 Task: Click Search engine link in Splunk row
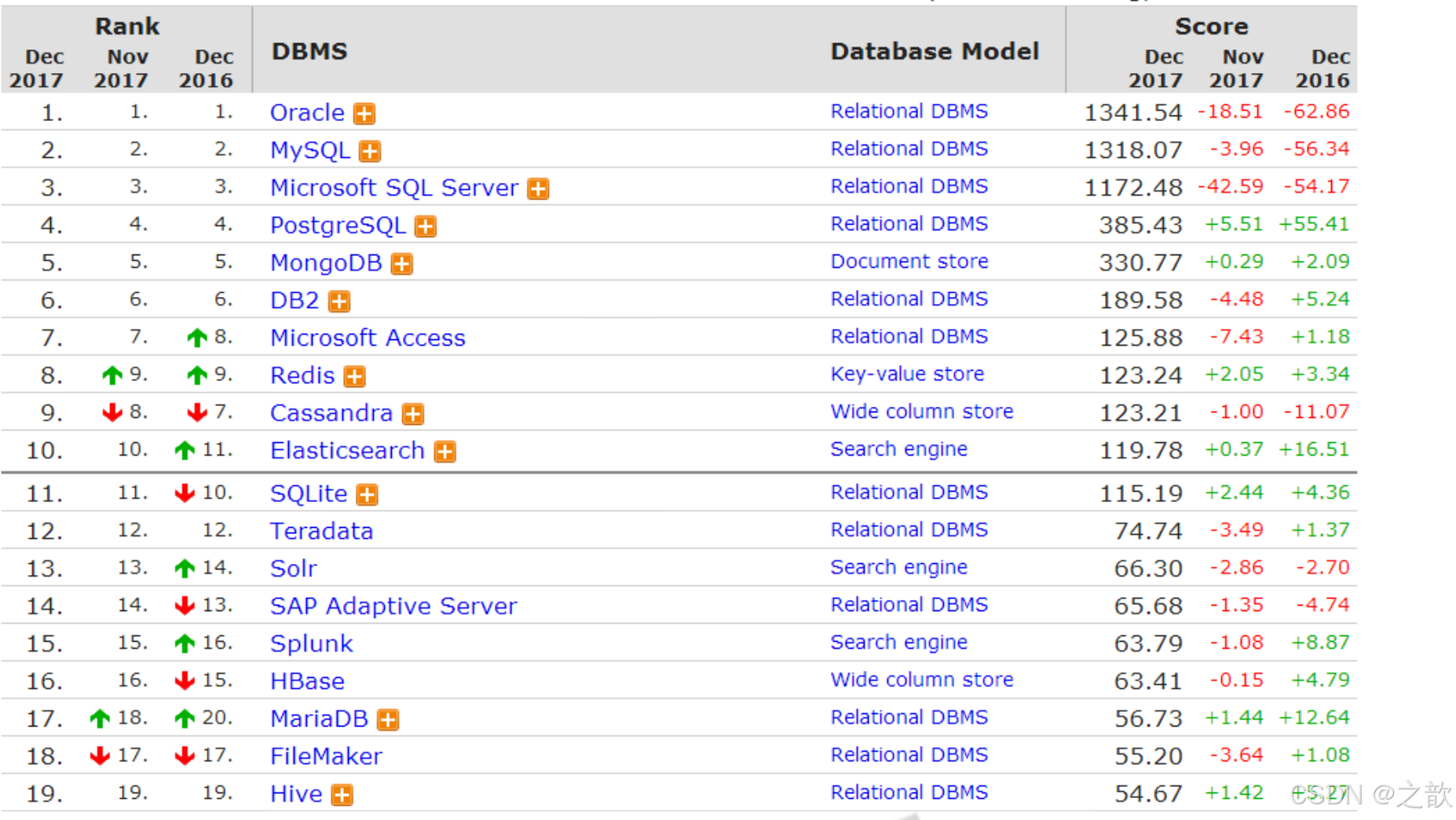point(898,643)
